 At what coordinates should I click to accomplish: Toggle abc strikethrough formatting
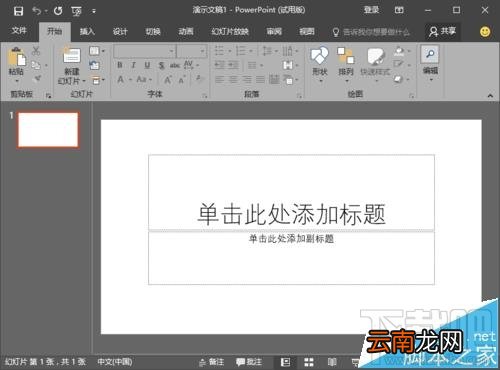point(175,65)
